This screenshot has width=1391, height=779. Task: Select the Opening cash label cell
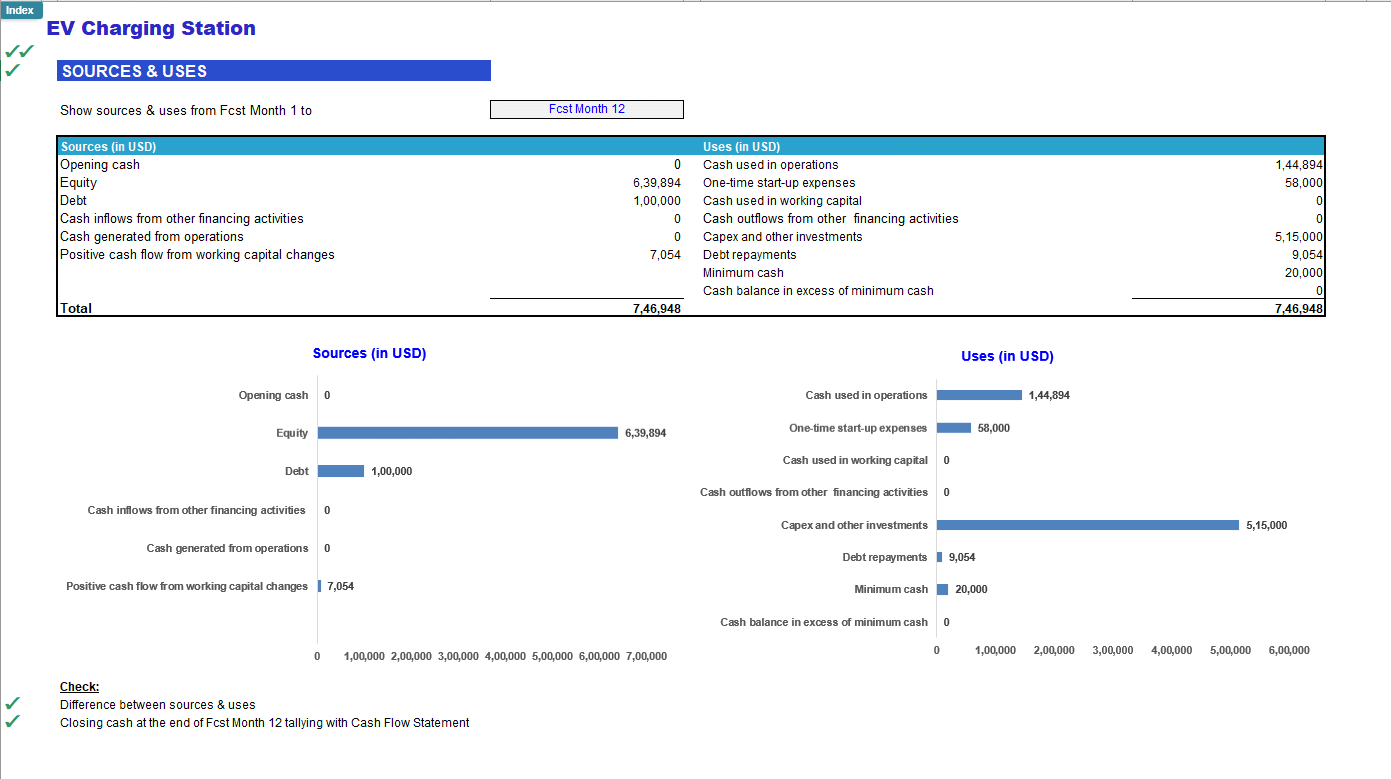100,165
